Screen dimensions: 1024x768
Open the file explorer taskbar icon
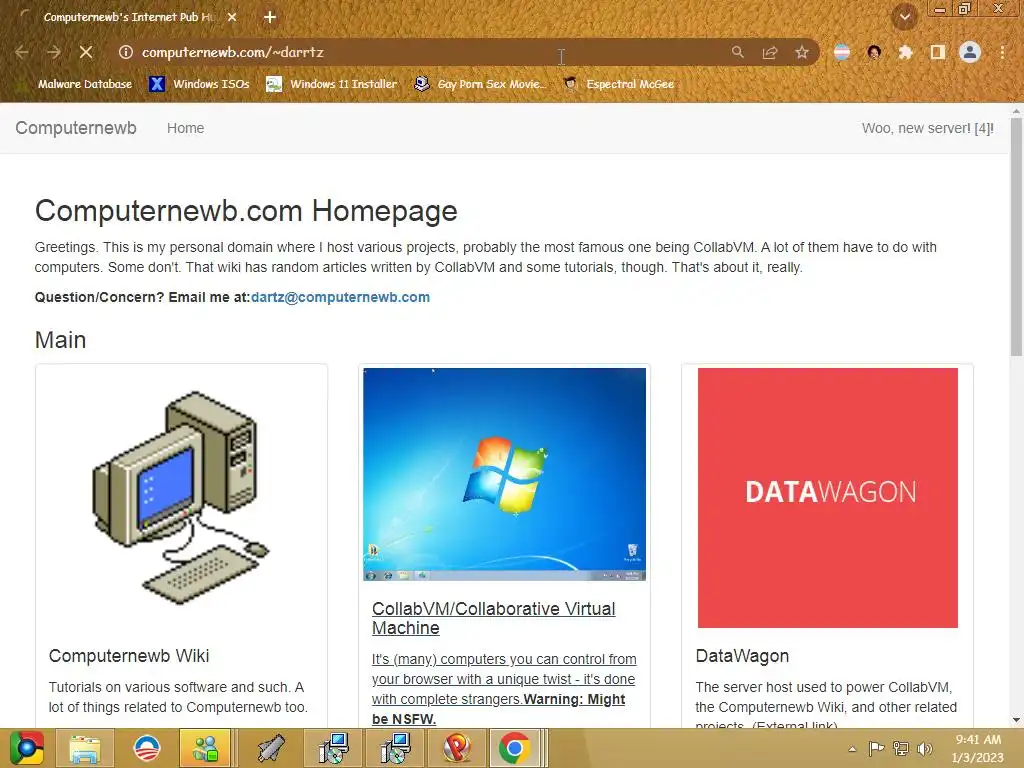(85, 748)
